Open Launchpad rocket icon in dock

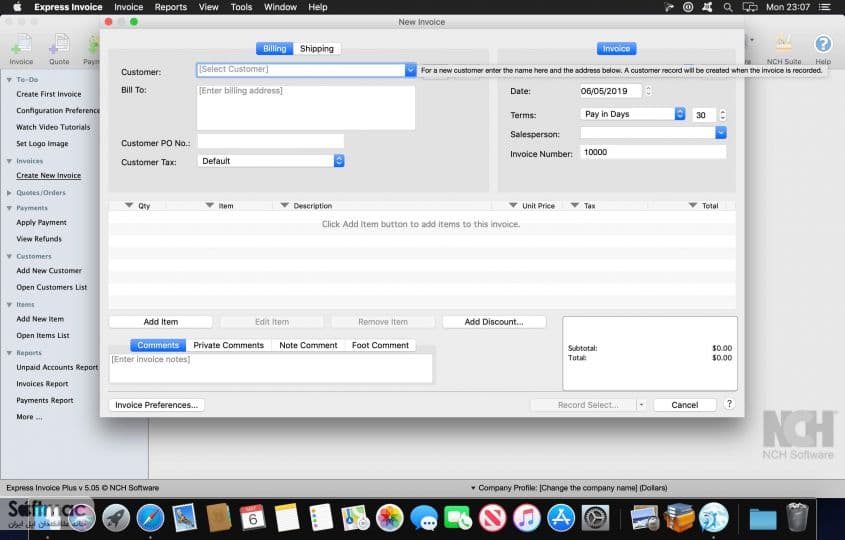(116, 517)
